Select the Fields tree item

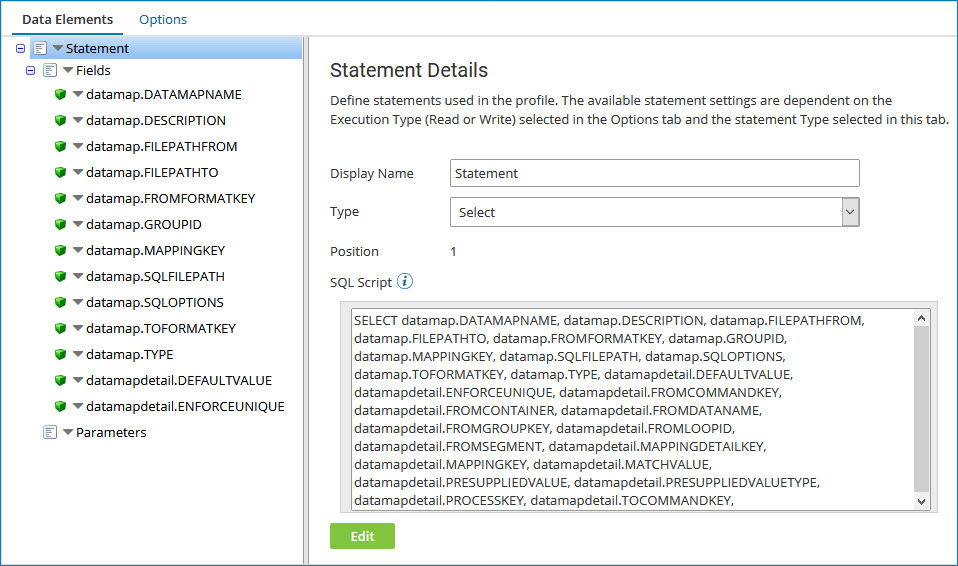(x=93, y=70)
